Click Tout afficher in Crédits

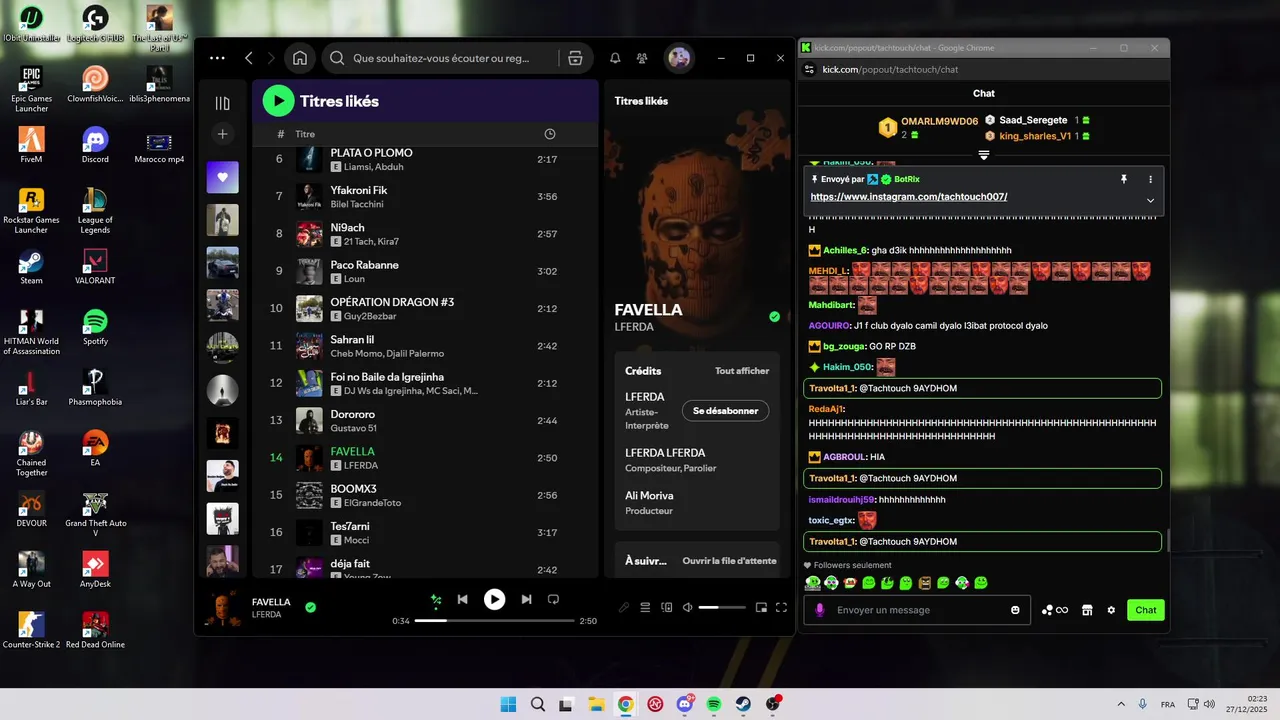tap(742, 371)
